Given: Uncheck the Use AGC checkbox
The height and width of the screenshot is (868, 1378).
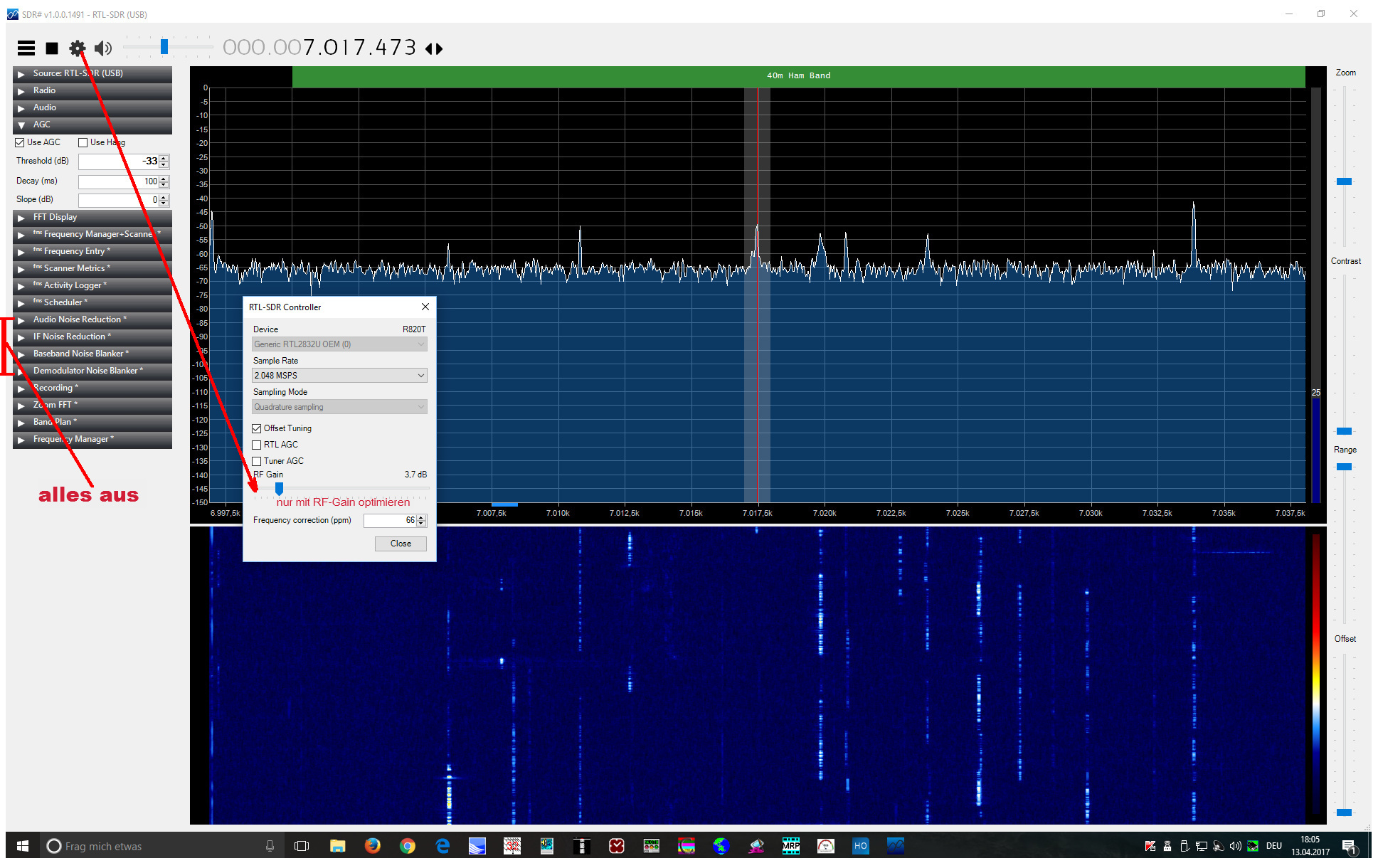Looking at the screenshot, I should pos(21,143).
